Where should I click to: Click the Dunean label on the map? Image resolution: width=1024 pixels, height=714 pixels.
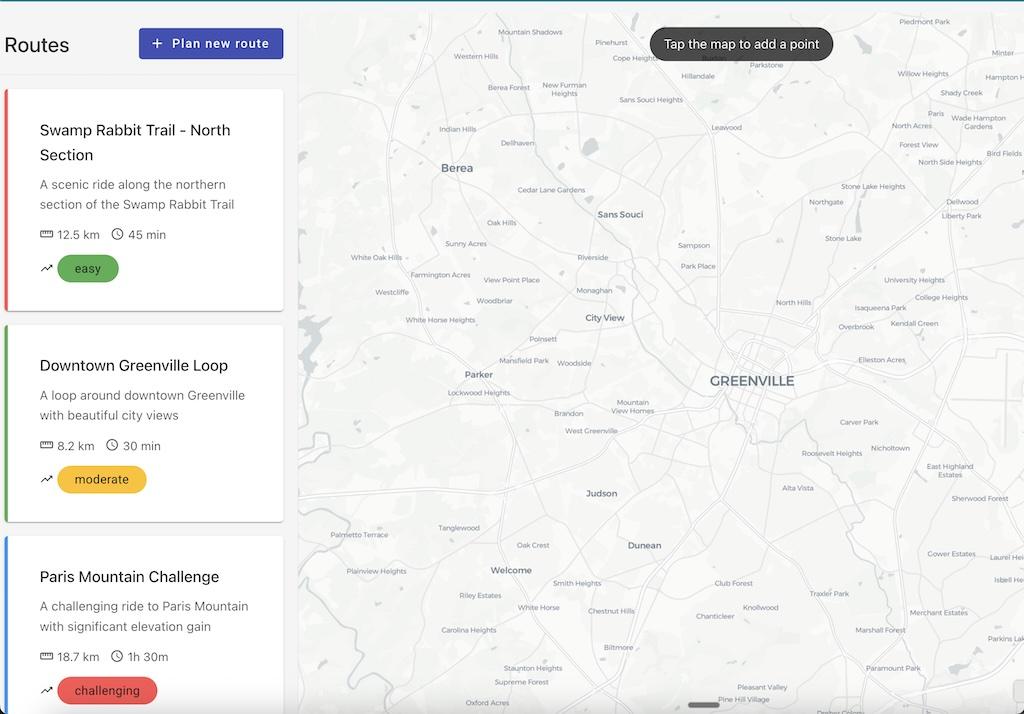tap(645, 545)
